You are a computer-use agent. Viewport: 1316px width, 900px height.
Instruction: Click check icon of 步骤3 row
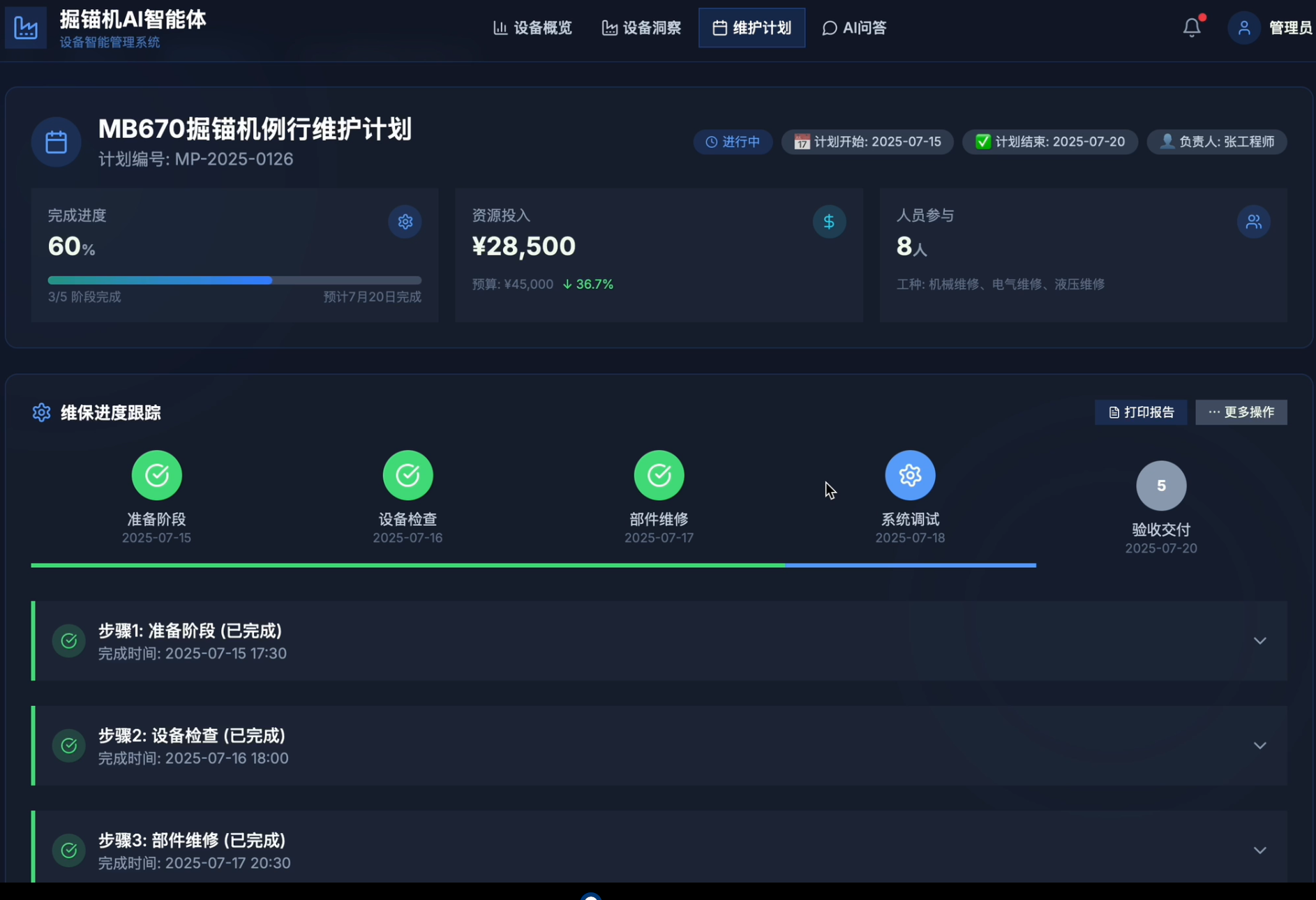tap(68, 850)
